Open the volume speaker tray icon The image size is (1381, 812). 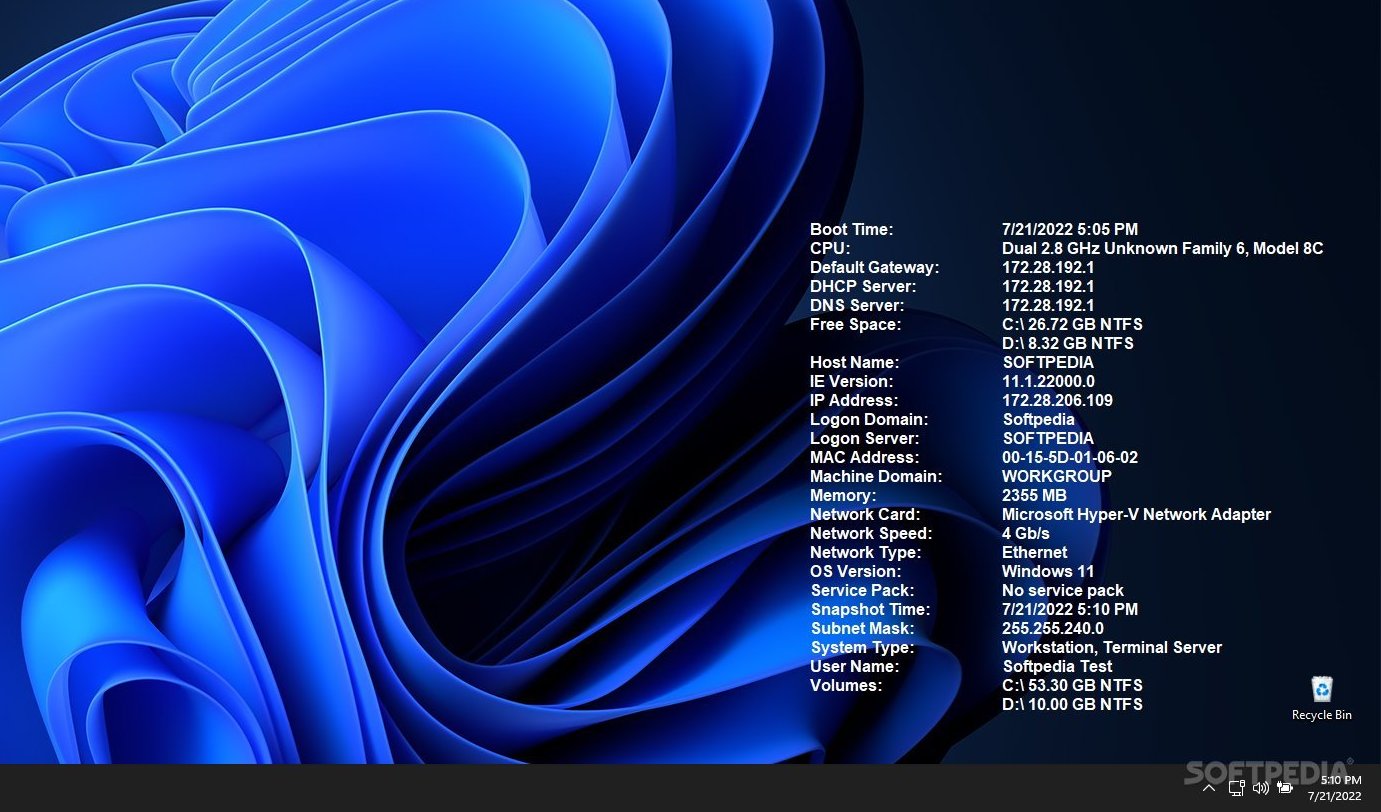pos(1260,788)
